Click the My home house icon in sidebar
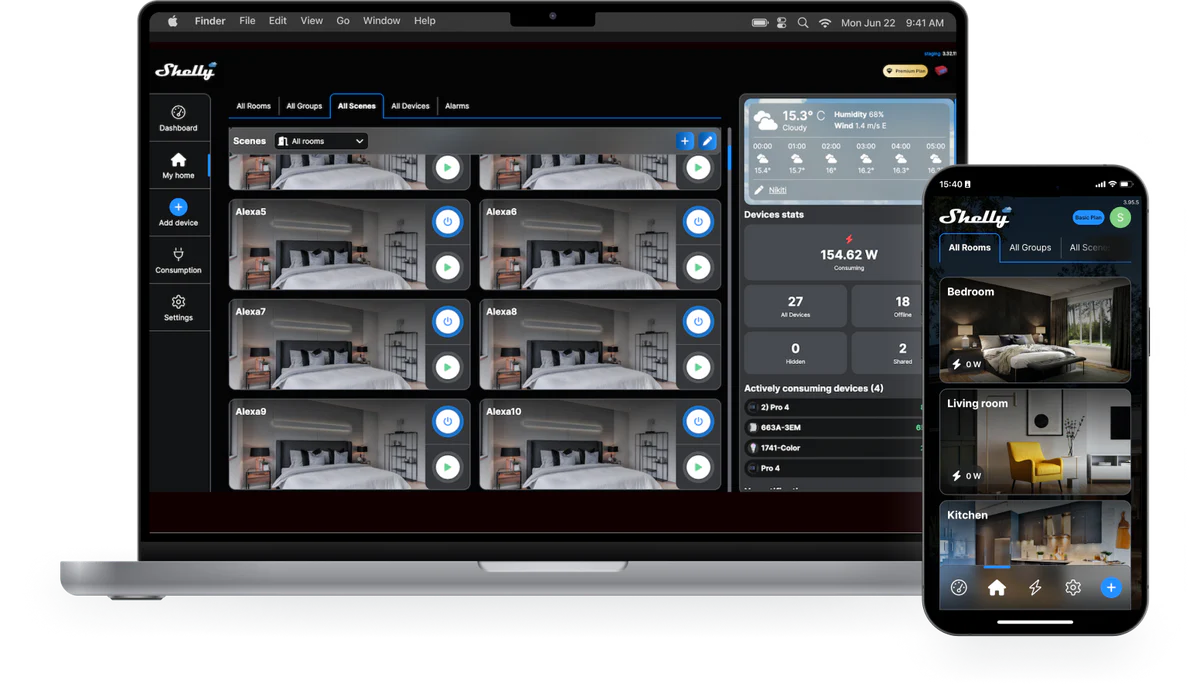The height and width of the screenshot is (697, 1200). tap(178, 160)
